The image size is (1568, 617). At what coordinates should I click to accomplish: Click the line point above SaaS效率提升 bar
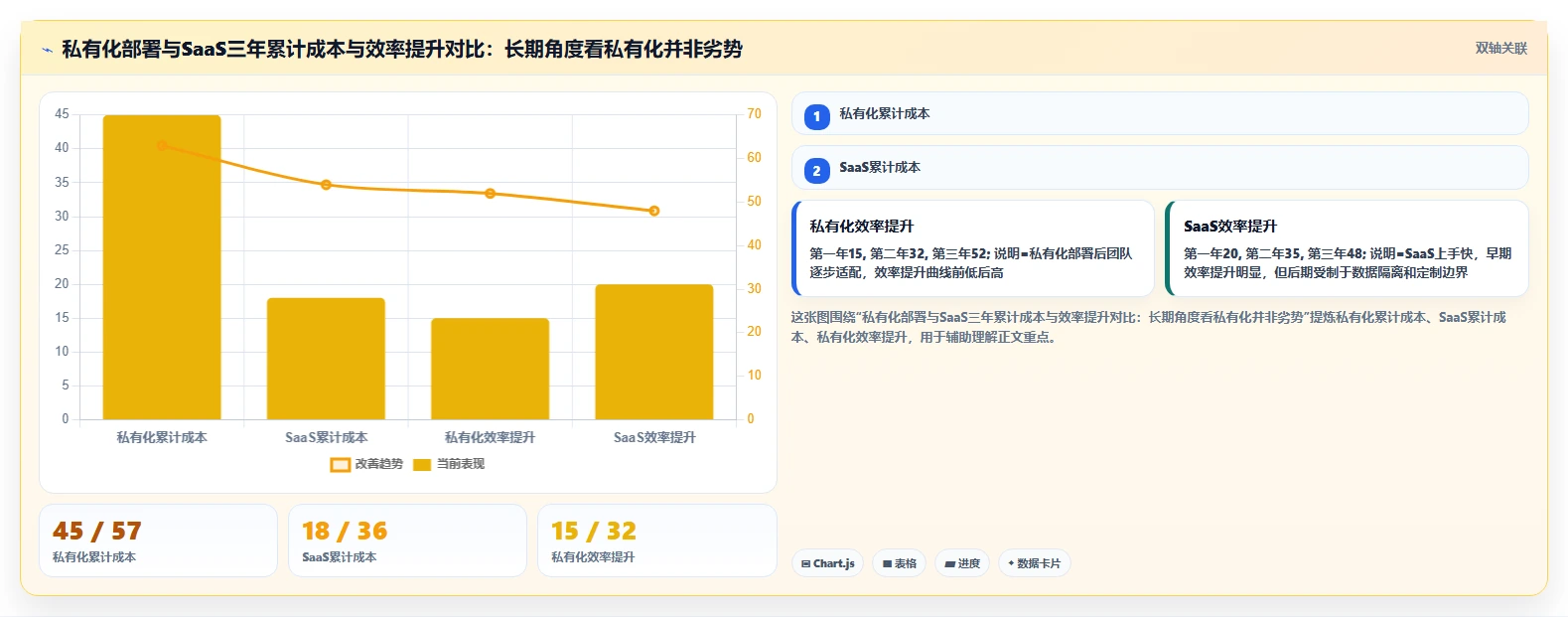[x=654, y=211]
